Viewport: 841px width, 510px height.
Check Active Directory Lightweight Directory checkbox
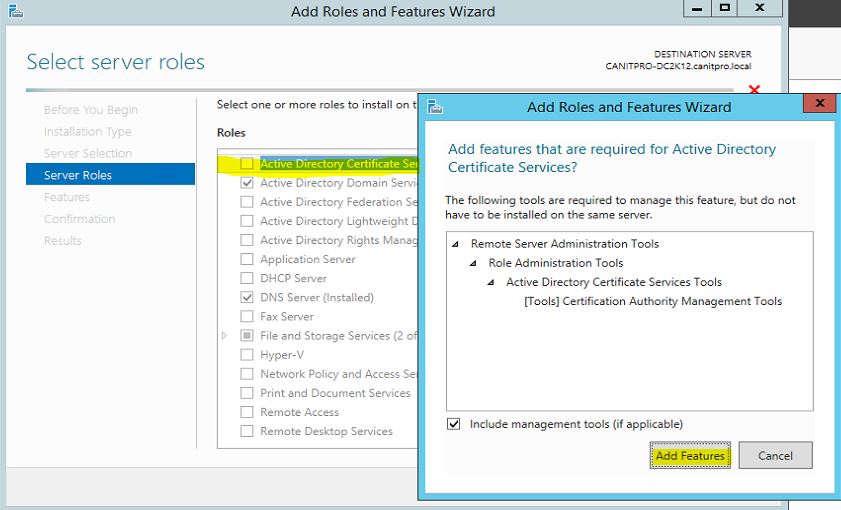tap(247, 221)
